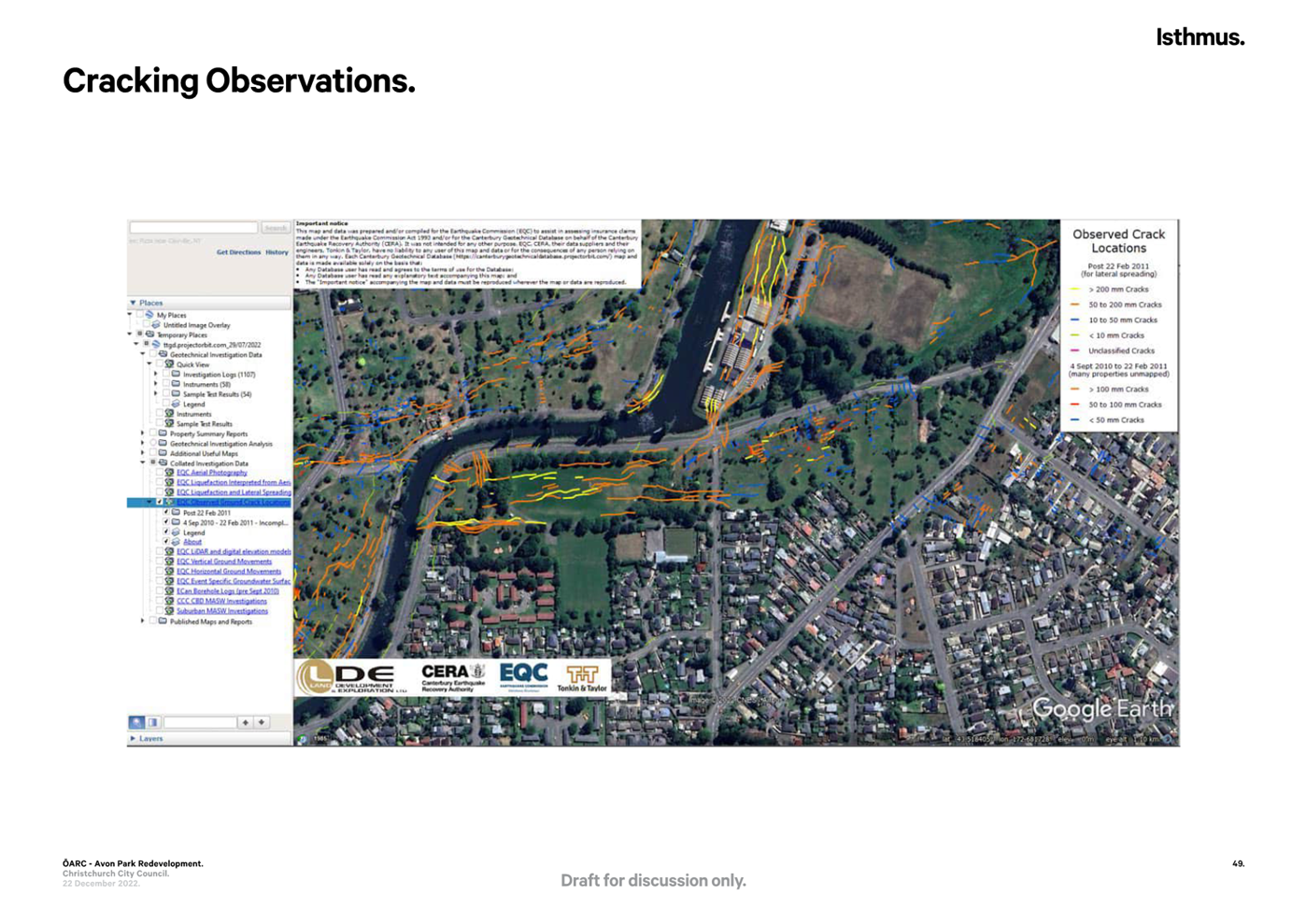Expand the Investigation Logs (1107) folder
The height and width of the screenshot is (924, 1306).
[x=156, y=374]
